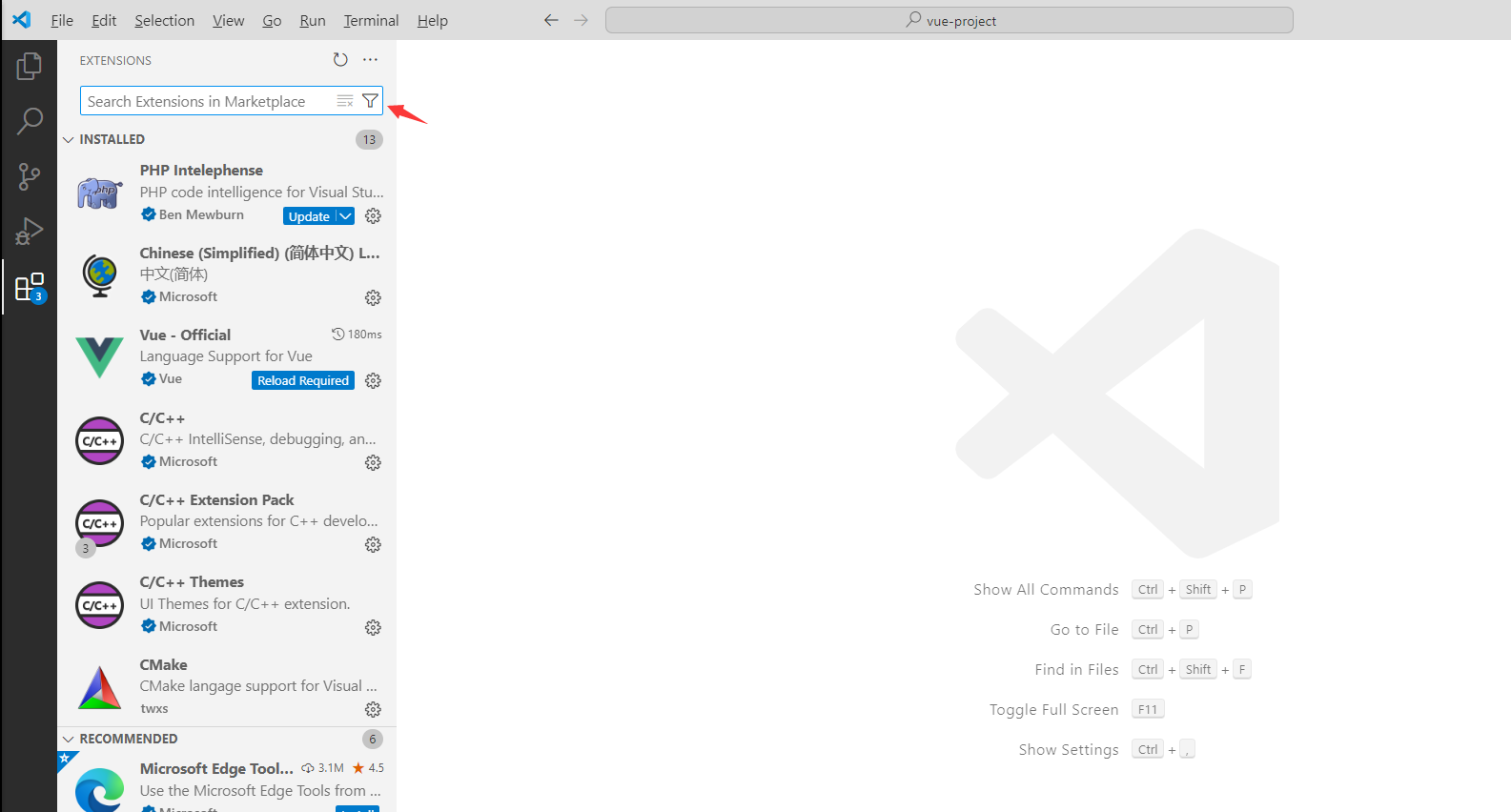This screenshot has width=1511, height=812.
Task: Click the recommended extensions count badge 6
Action: (373, 740)
